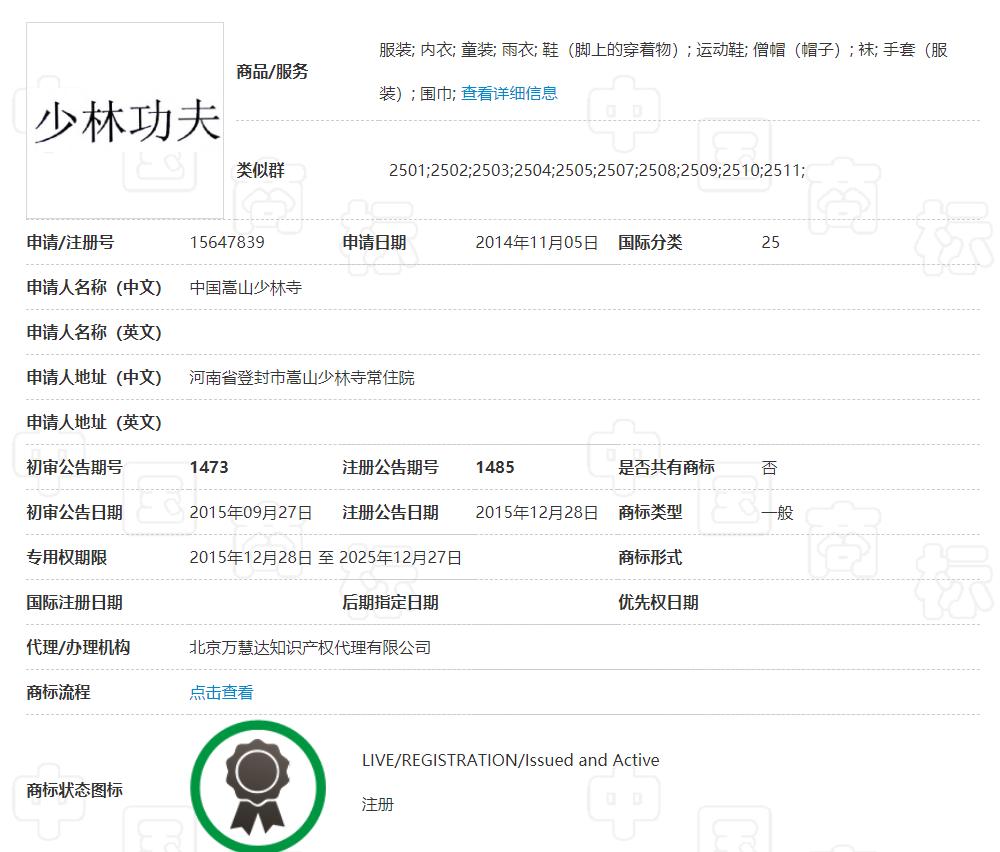This screenshot has height=852, width=1000.
Task: Click the registration number 15647839
Action: point(227,242)
